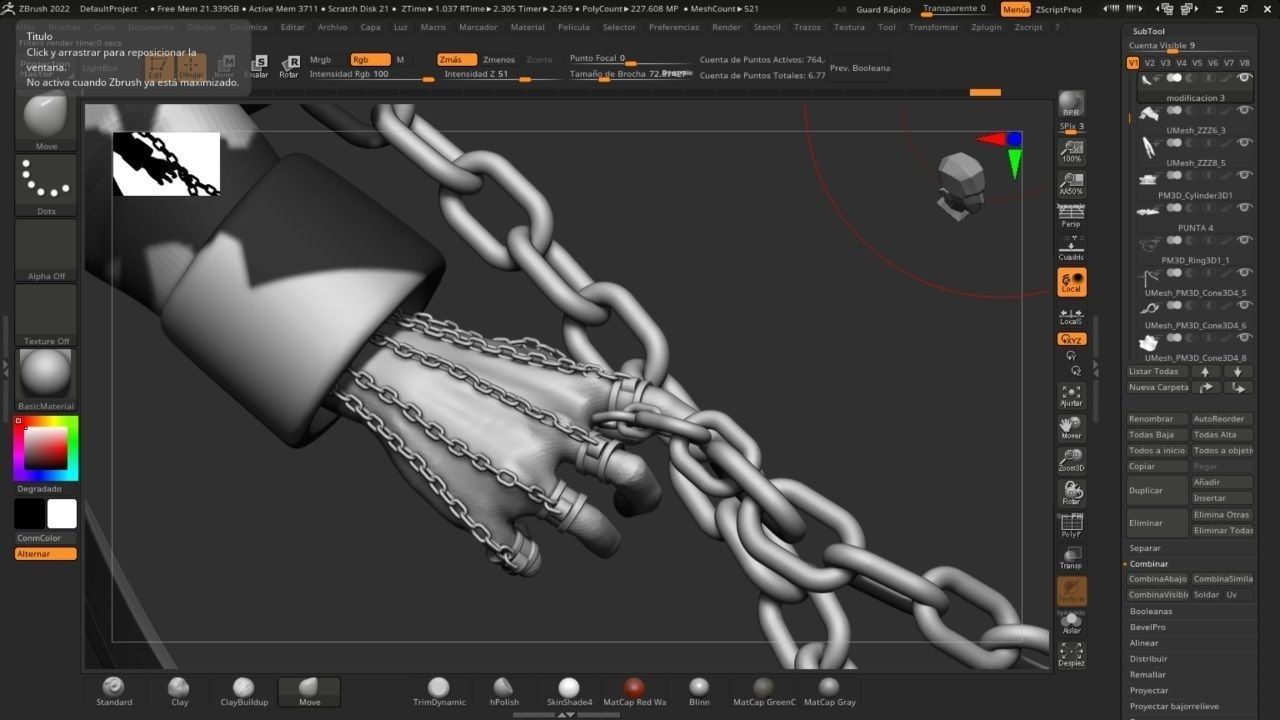Pick a color in the color picker square
This screenshot has width=1280, height=720.
click(x=46, y=448)
